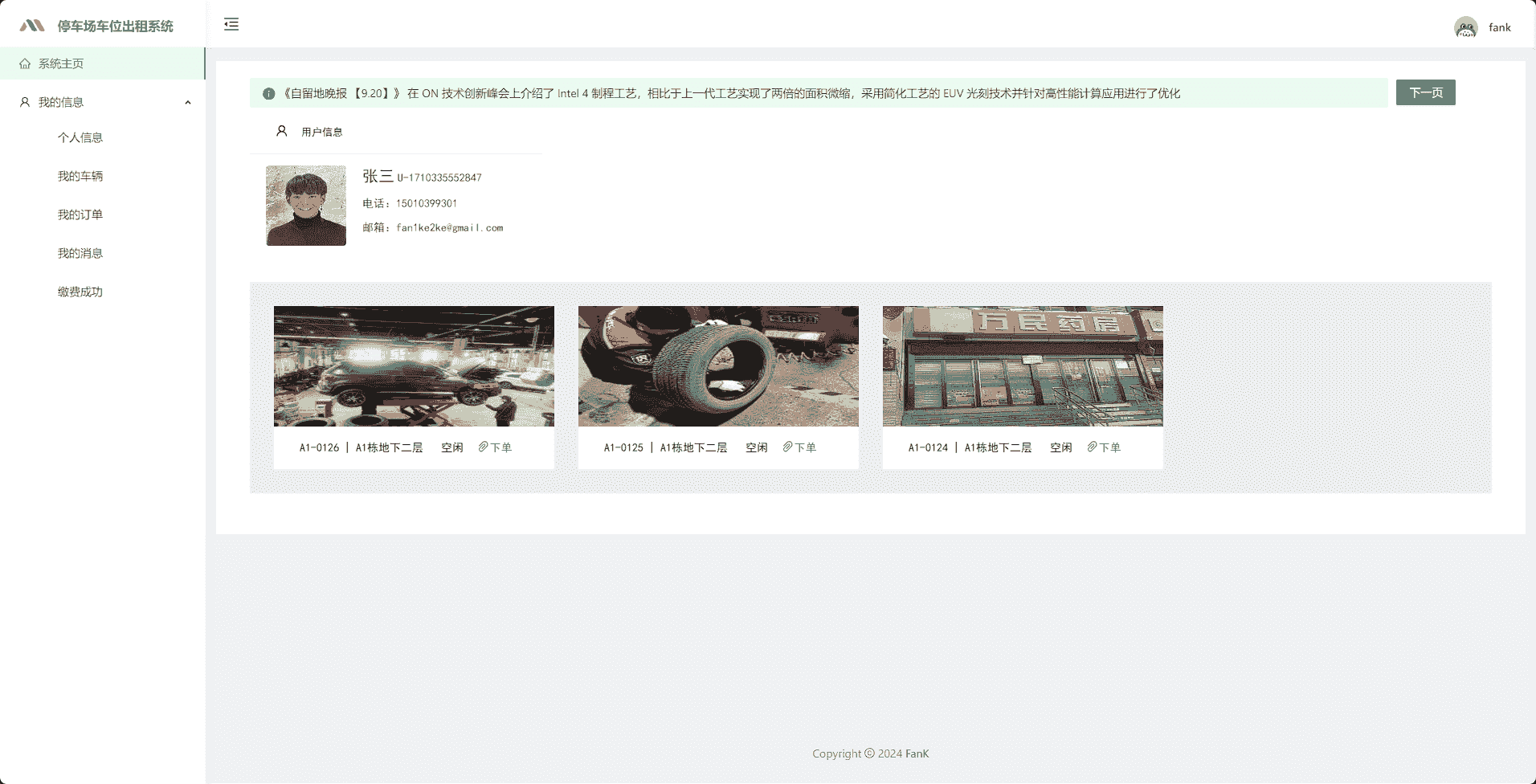Click the Copyright 2024 FanK footer
This screenshot has width=1536, height=784.
[x=871, y=753]
